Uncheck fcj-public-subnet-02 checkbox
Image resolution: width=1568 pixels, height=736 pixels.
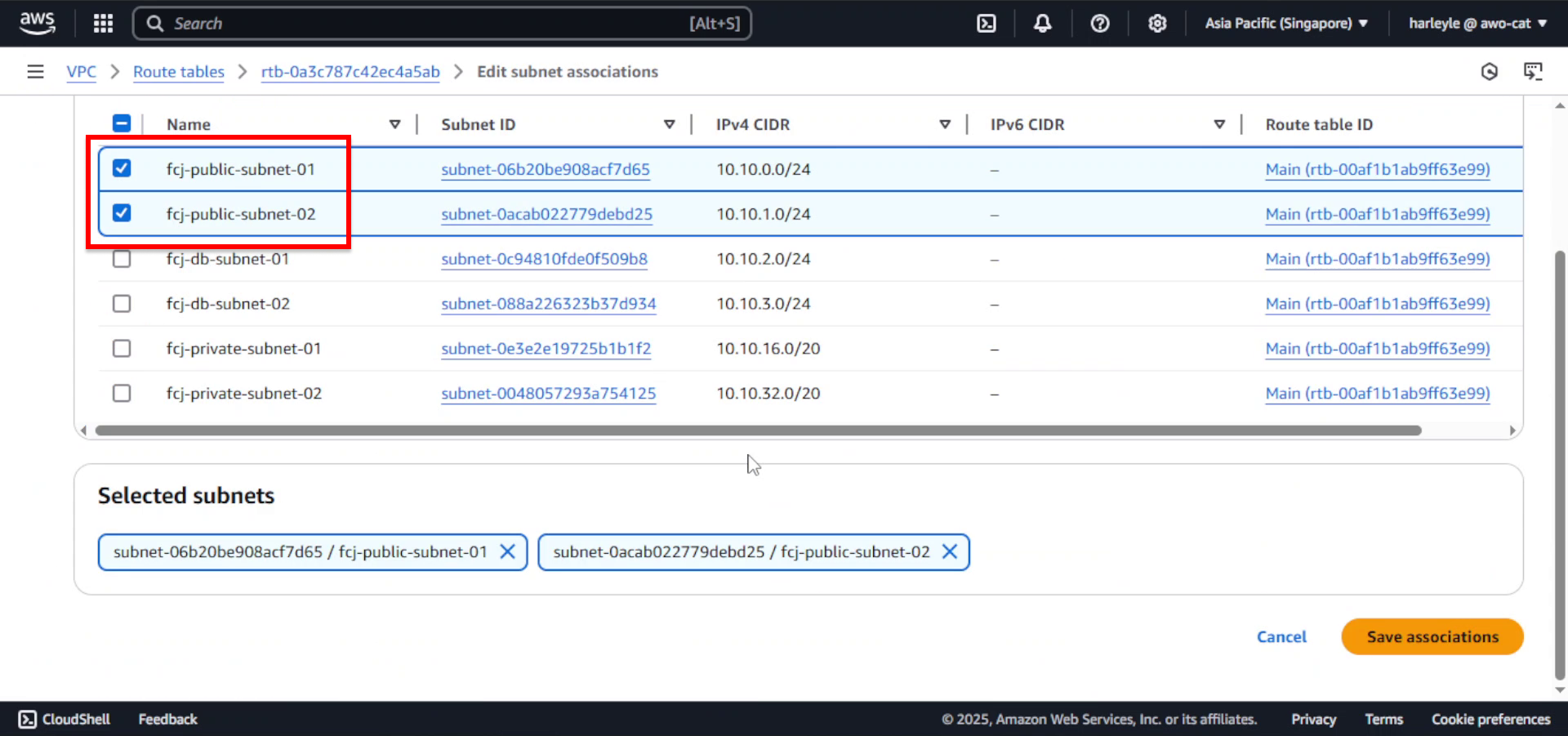point(122,213)
